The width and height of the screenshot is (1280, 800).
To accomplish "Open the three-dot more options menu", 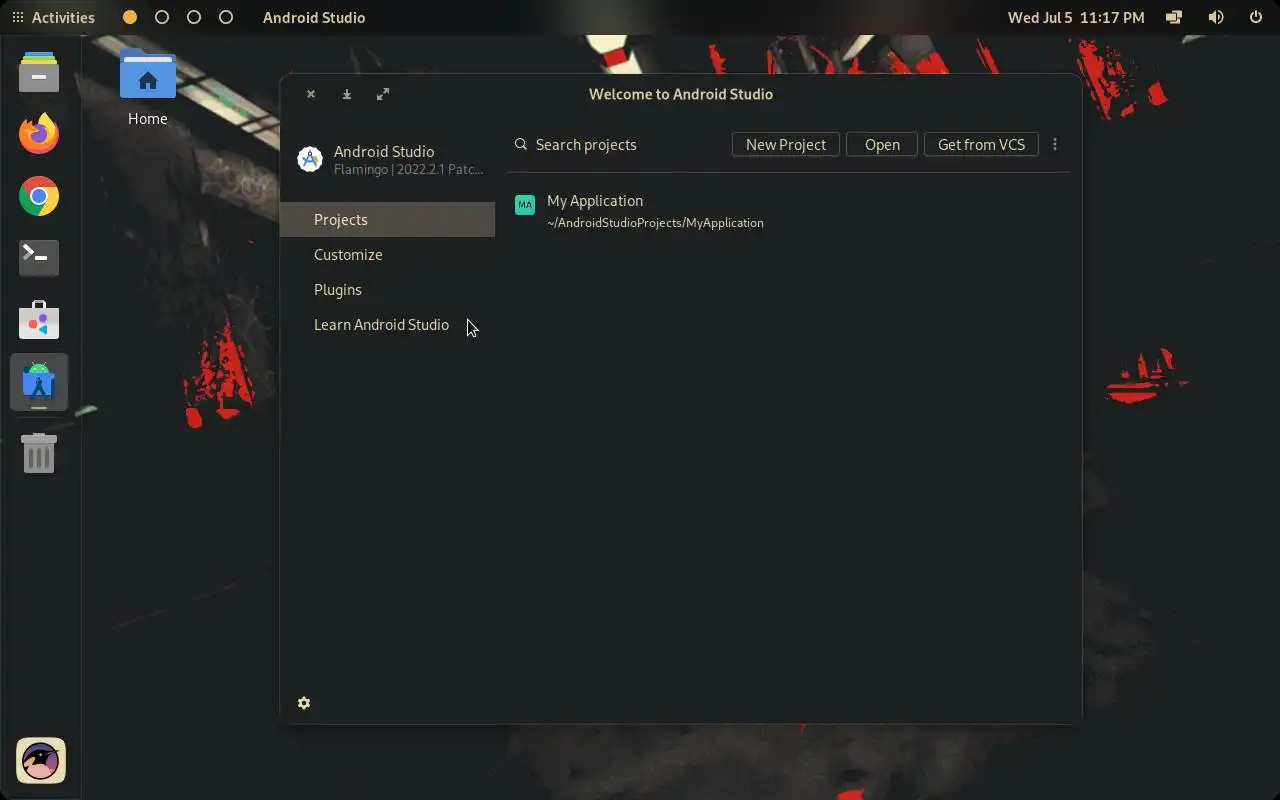I will (x=1055, y=145).
